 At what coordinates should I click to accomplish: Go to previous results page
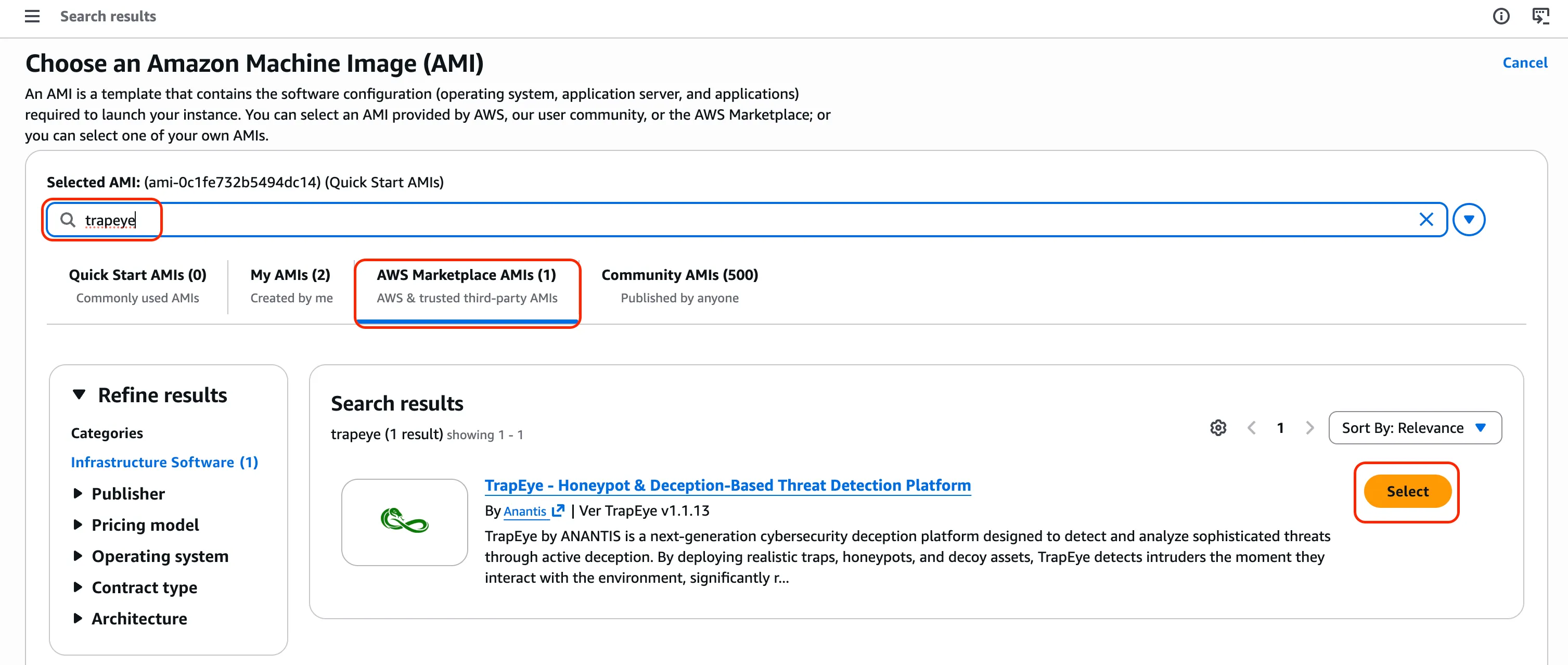pos(1252,428)
